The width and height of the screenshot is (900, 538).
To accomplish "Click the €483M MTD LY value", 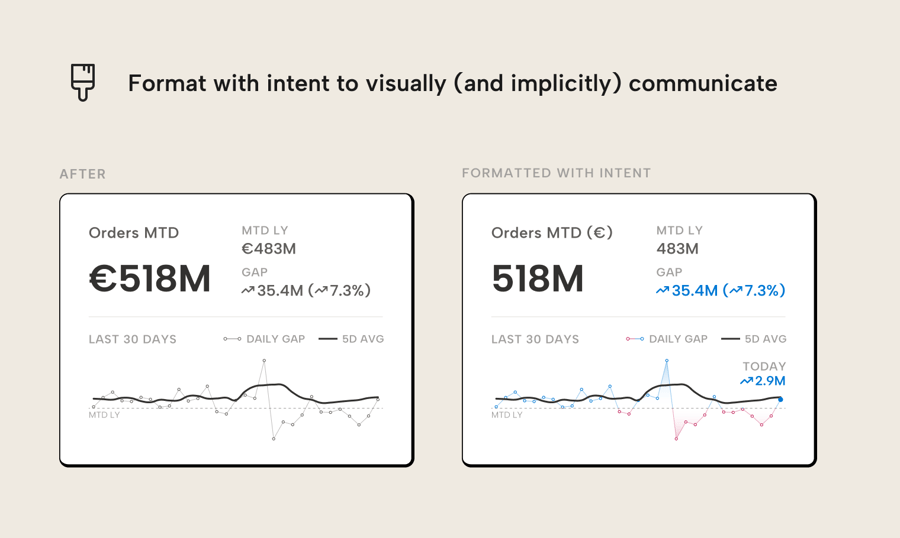I will point(269,249).
